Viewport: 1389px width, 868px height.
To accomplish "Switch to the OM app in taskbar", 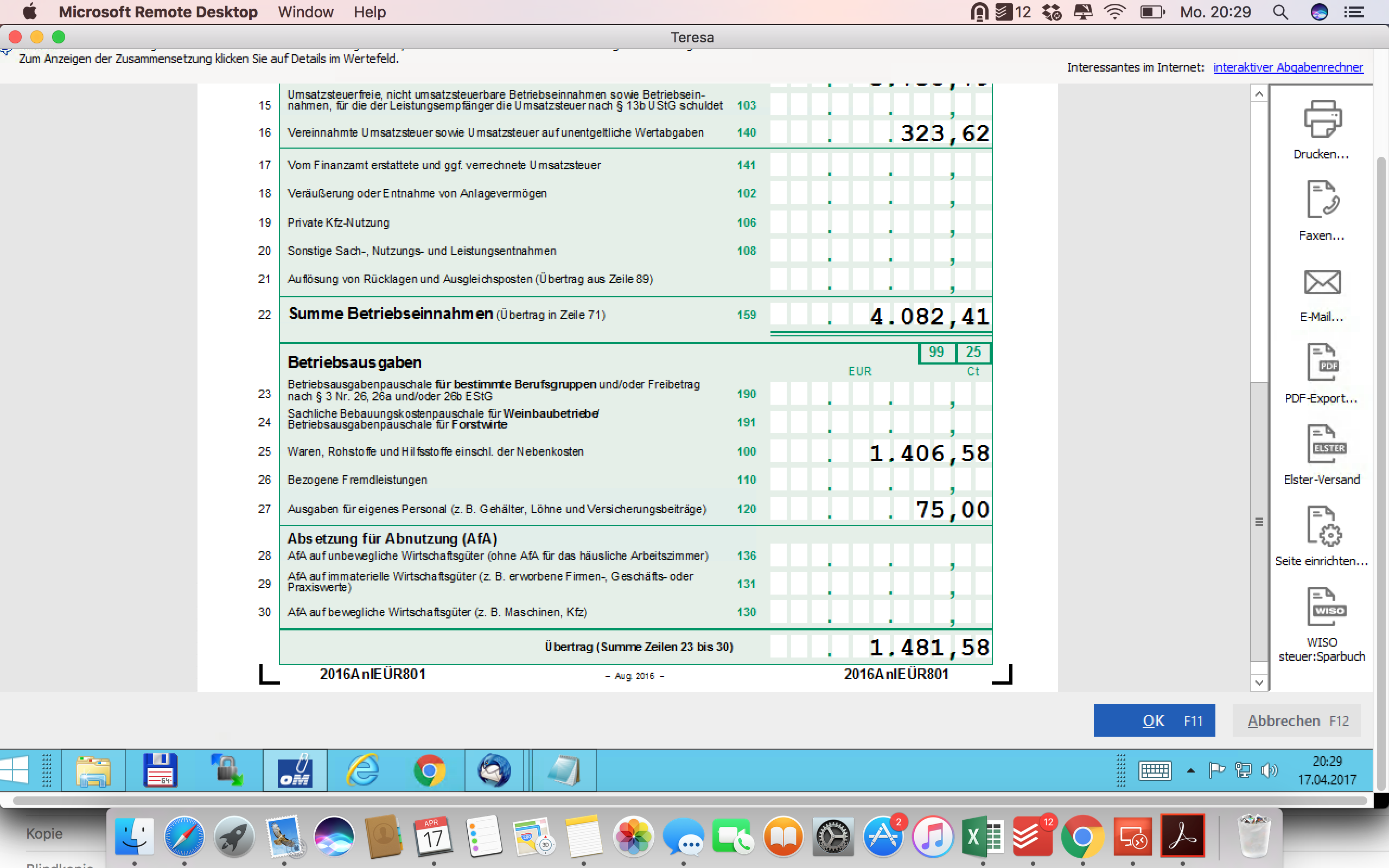I will click(x=295, y=770).
